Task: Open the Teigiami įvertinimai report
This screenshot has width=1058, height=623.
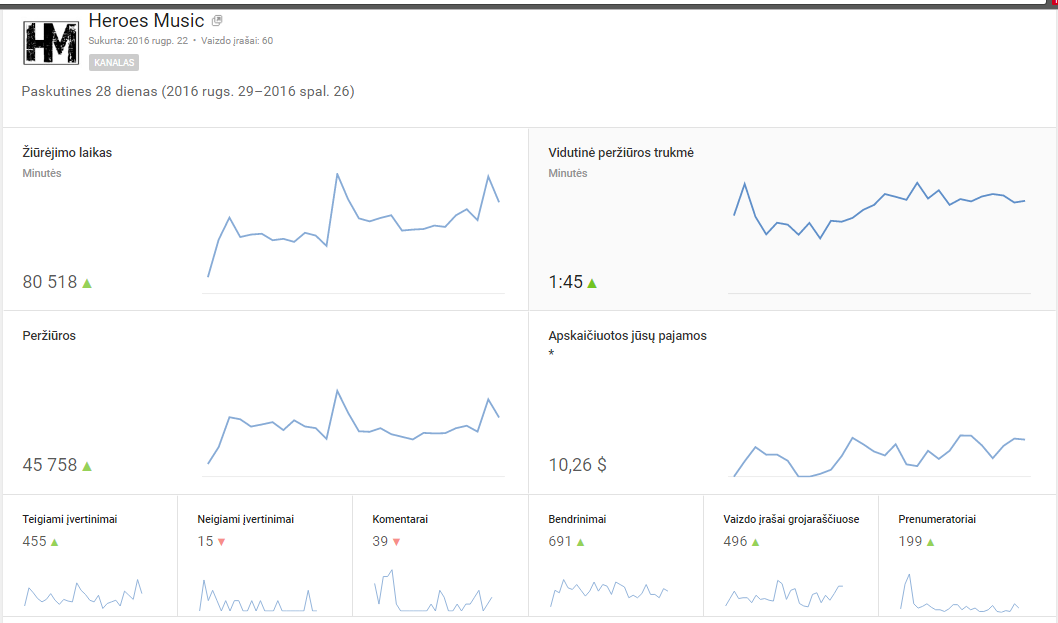Action: click(69, 519)
